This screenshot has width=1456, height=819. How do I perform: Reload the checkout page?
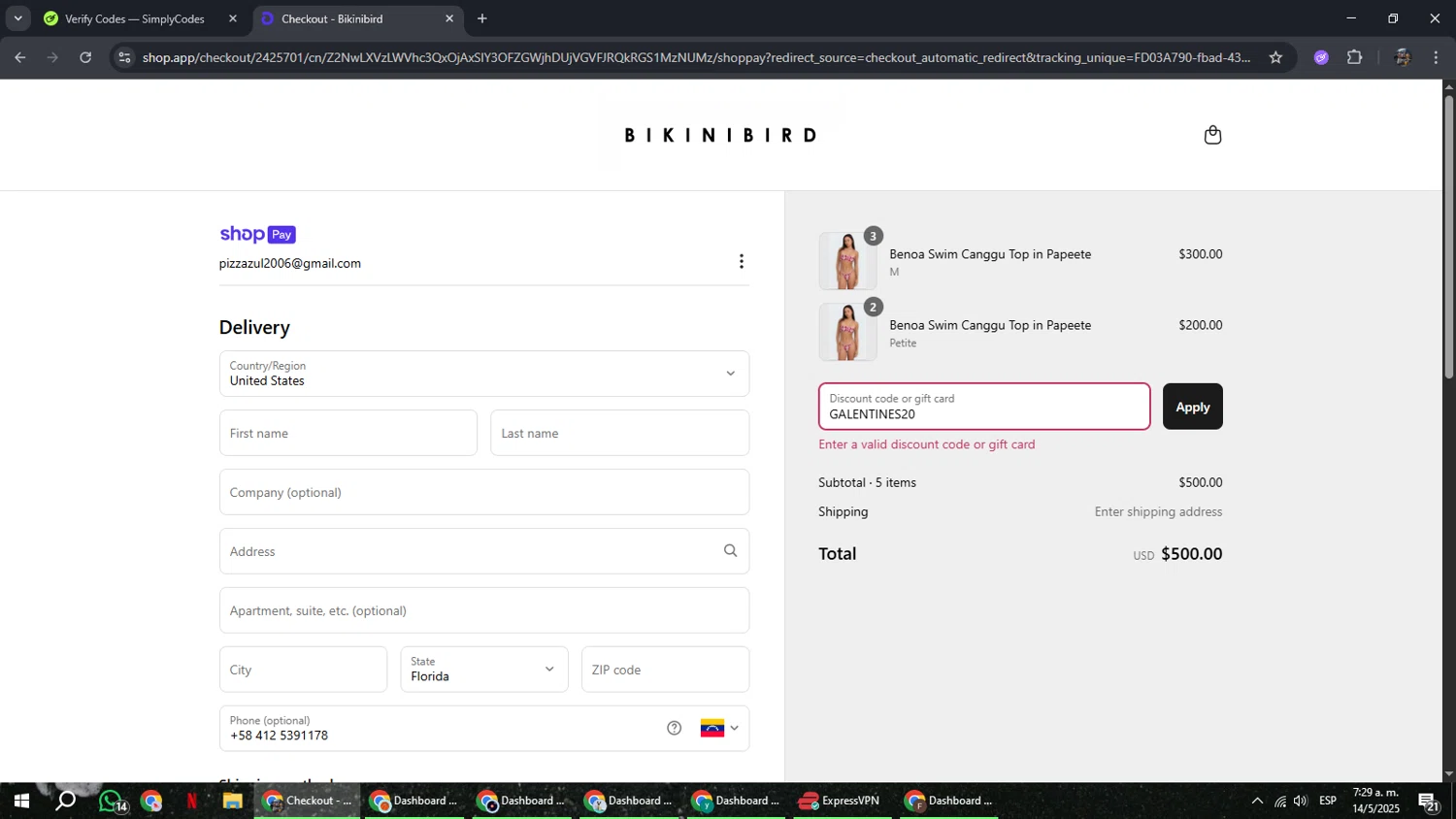point(85,57)
